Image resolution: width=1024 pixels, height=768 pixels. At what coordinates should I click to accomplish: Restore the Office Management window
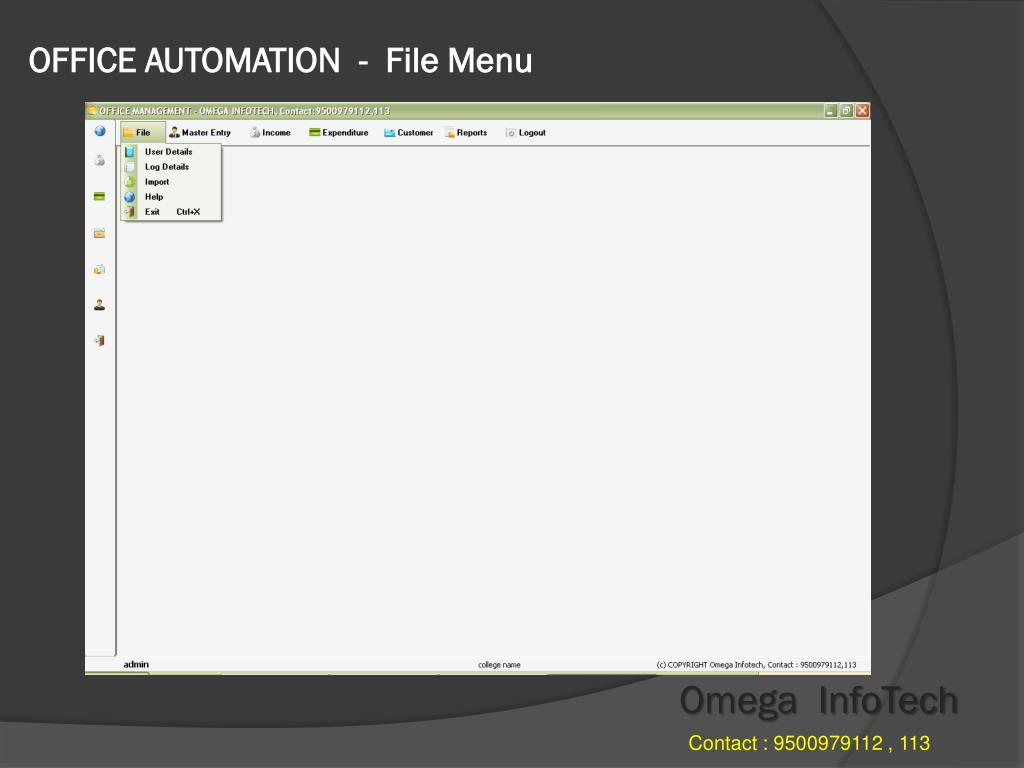[x=846, y=111]
